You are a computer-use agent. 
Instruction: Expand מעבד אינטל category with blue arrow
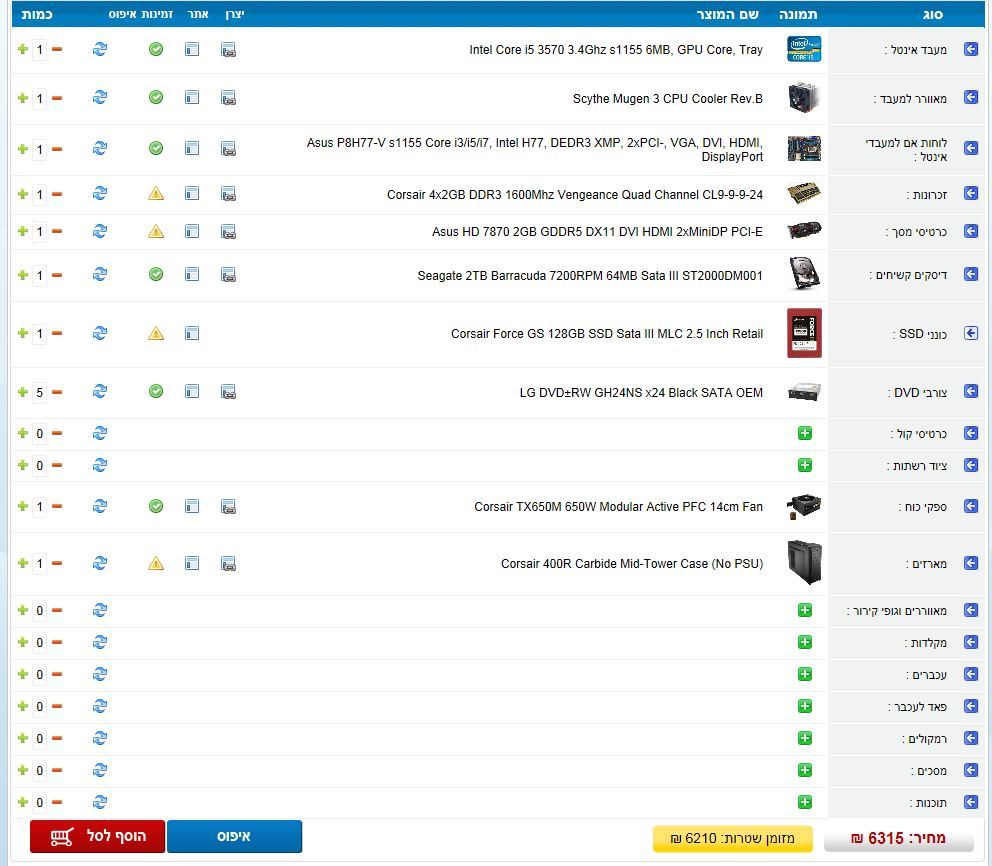coord(970,49)
